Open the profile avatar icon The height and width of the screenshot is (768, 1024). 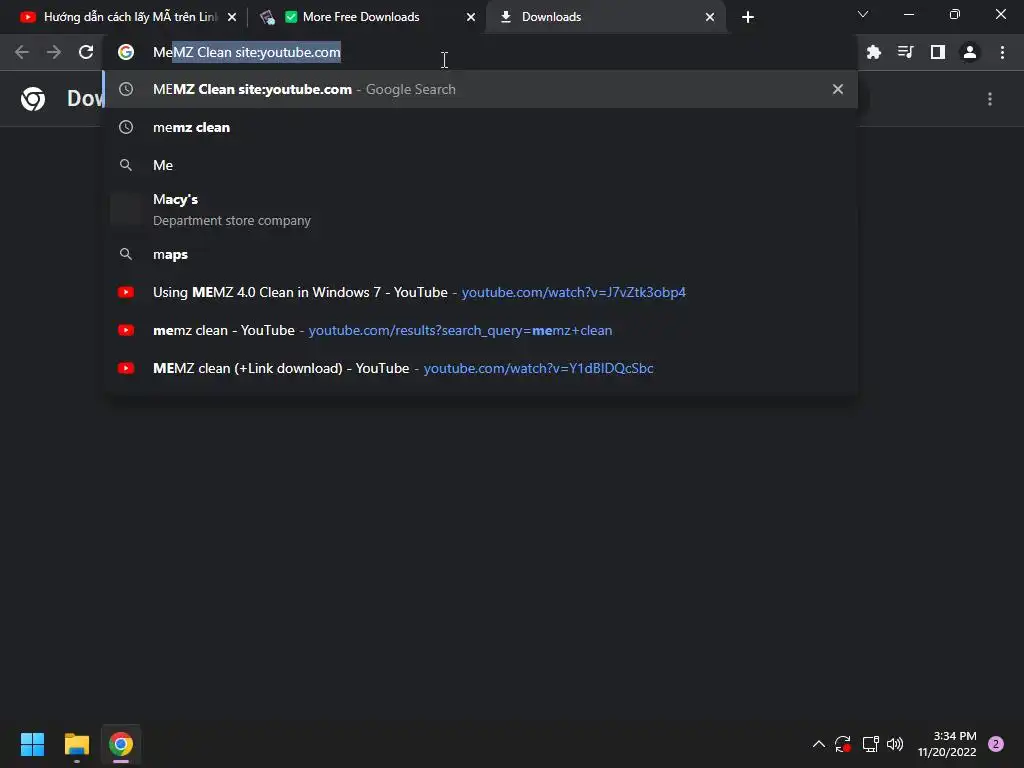click(970, 52)
